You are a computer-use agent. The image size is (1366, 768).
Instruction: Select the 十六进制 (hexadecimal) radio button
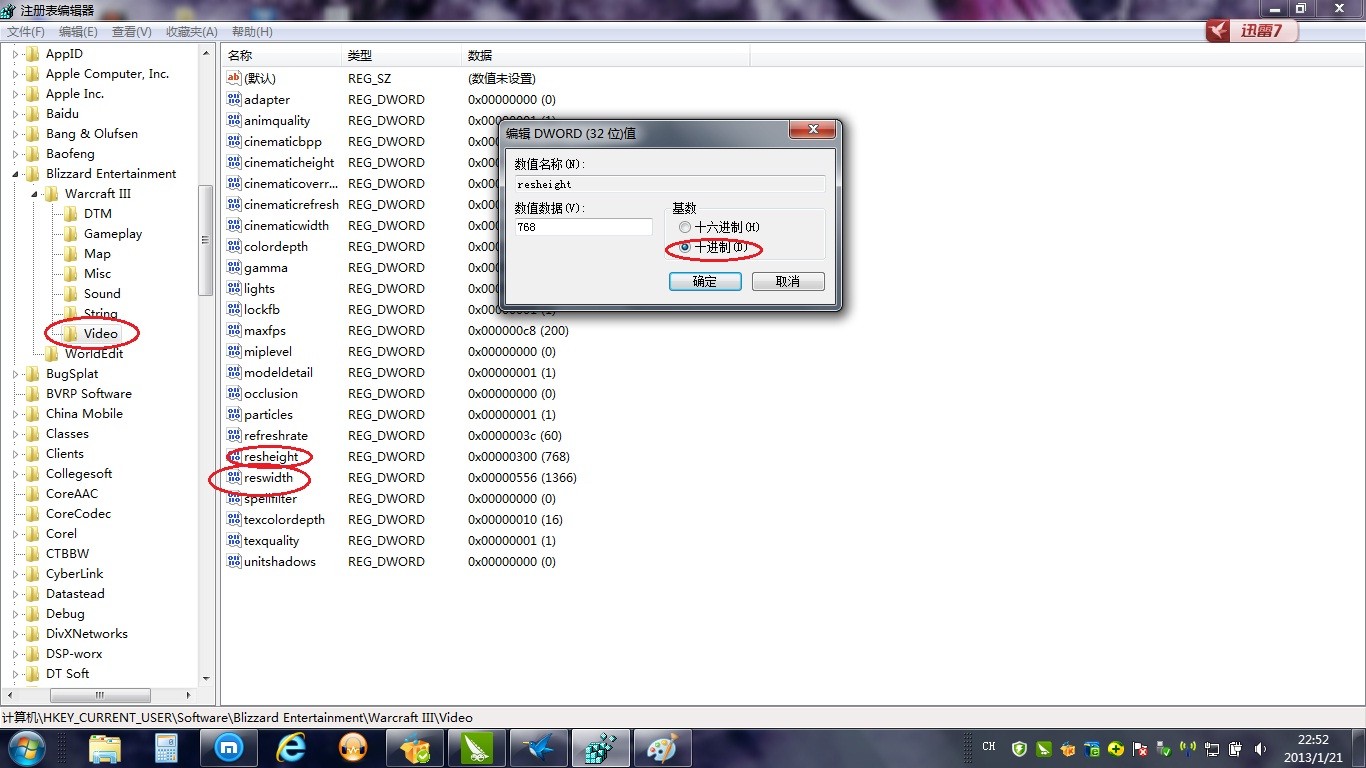pos(685,227)
